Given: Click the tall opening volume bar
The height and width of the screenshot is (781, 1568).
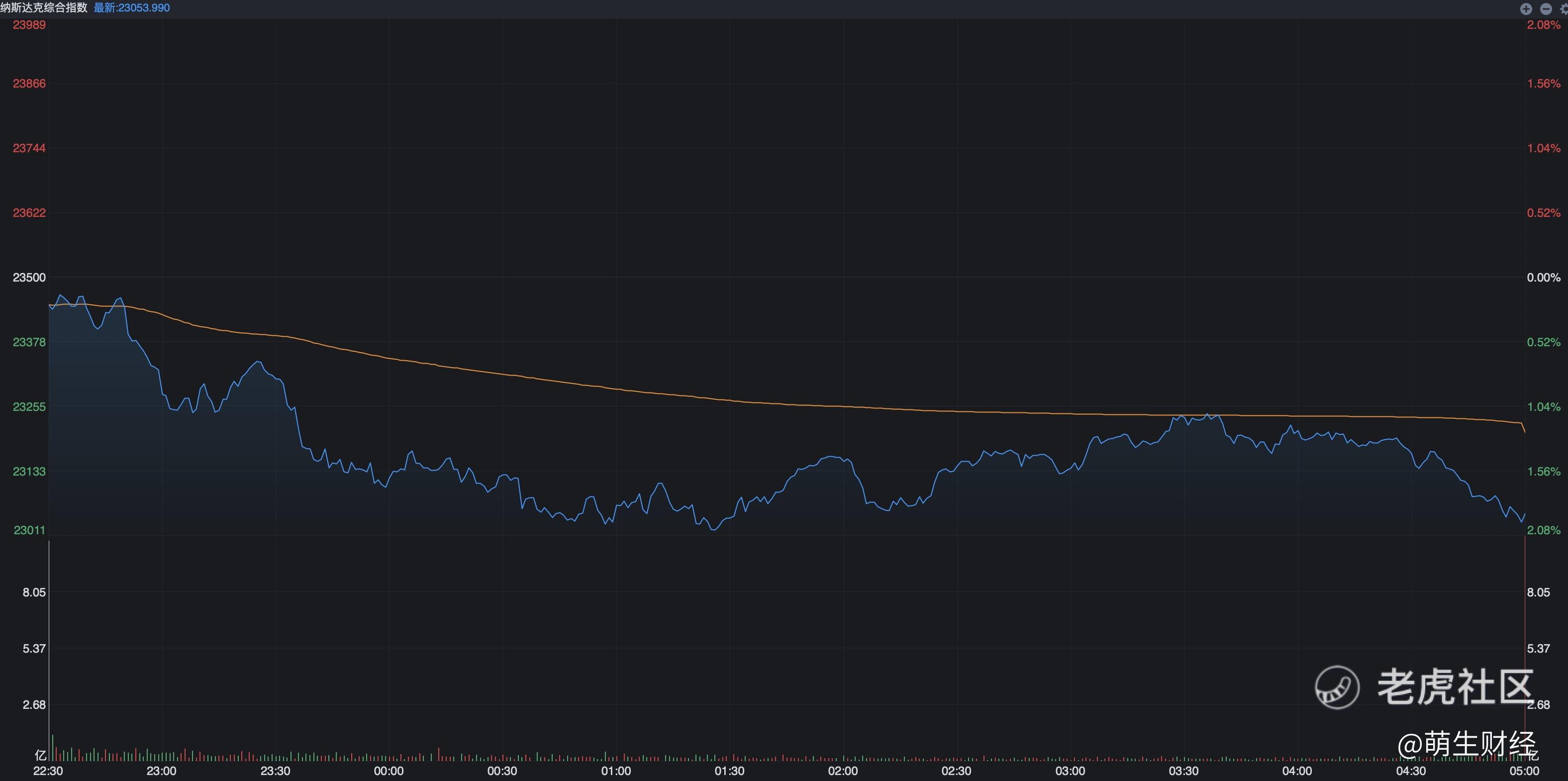Looking at the screenshot, I should pos(52,748).
